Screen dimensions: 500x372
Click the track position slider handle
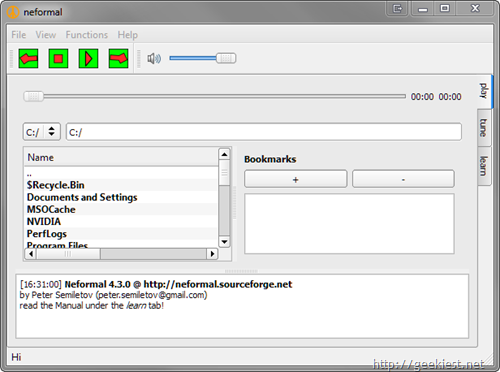(x=33, y=97)
